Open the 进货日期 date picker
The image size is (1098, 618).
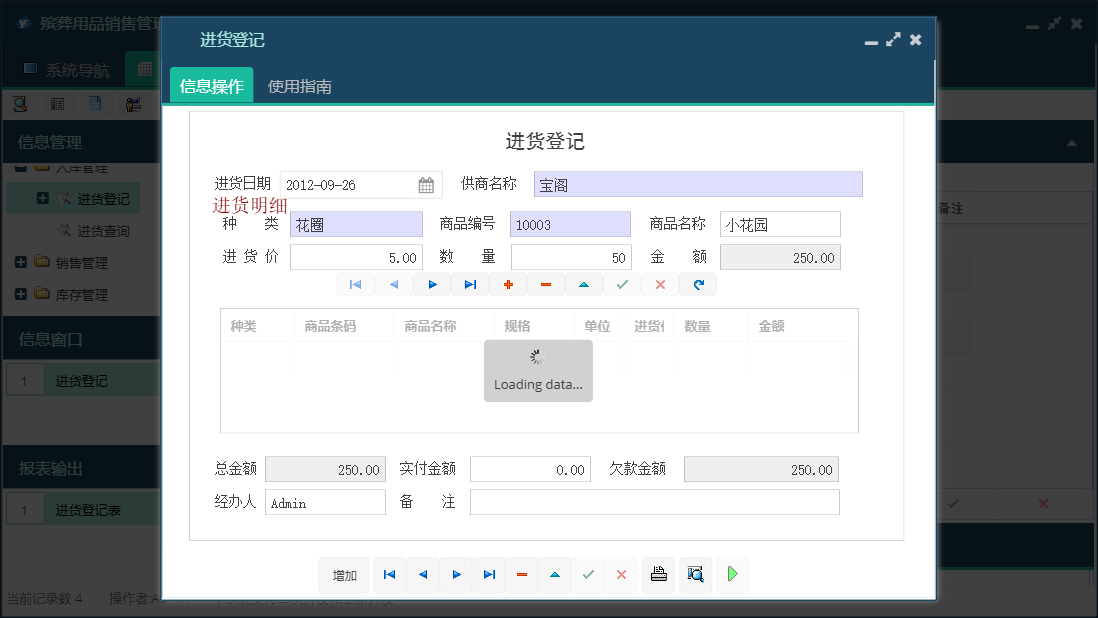point(424,184)
